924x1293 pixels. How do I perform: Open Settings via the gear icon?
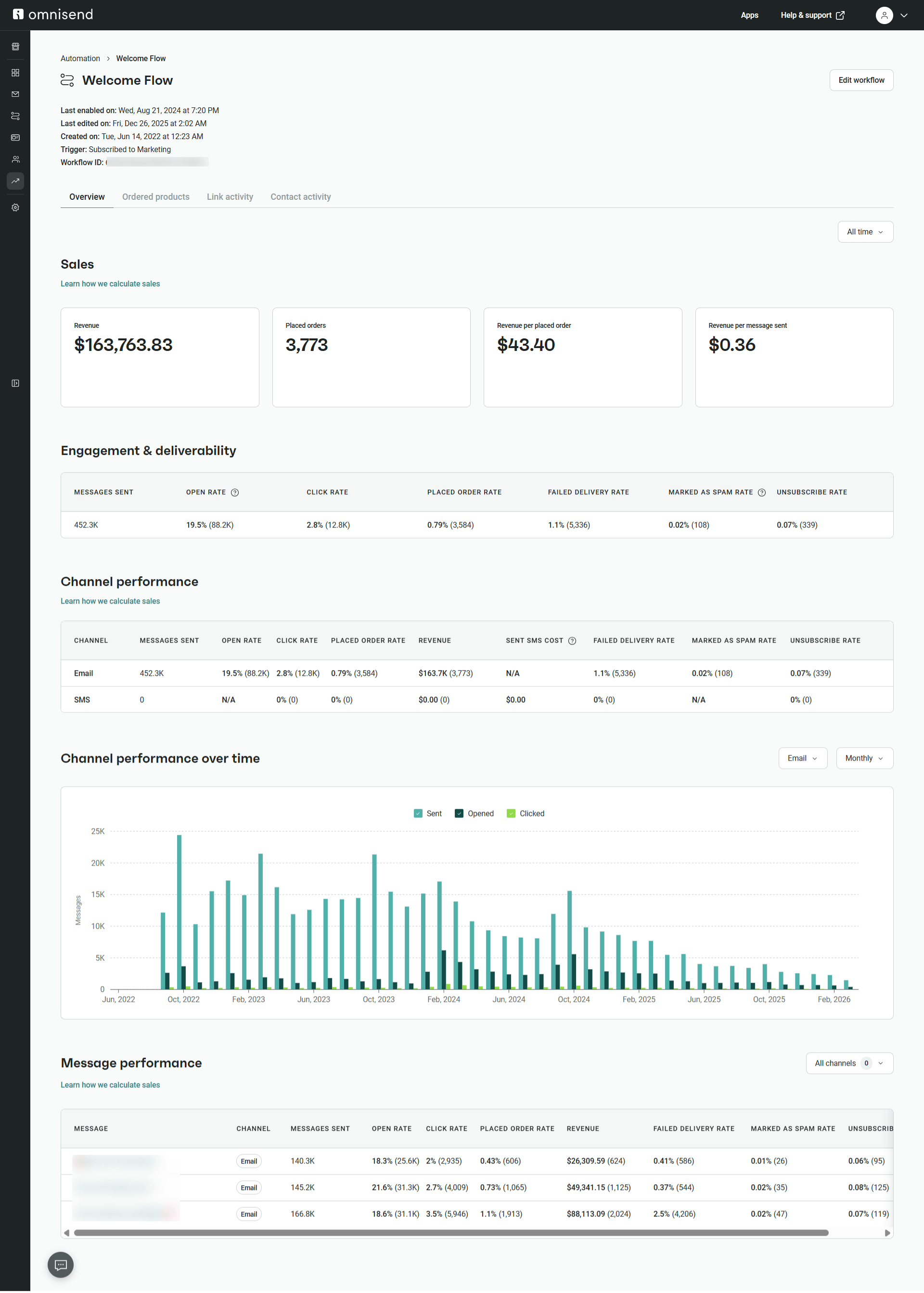(x=15, y=207)
